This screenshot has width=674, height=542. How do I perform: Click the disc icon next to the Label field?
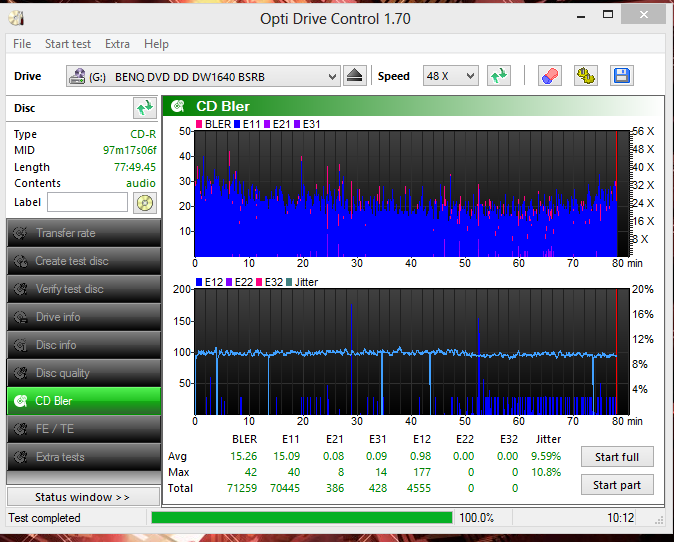click(145, 202)
